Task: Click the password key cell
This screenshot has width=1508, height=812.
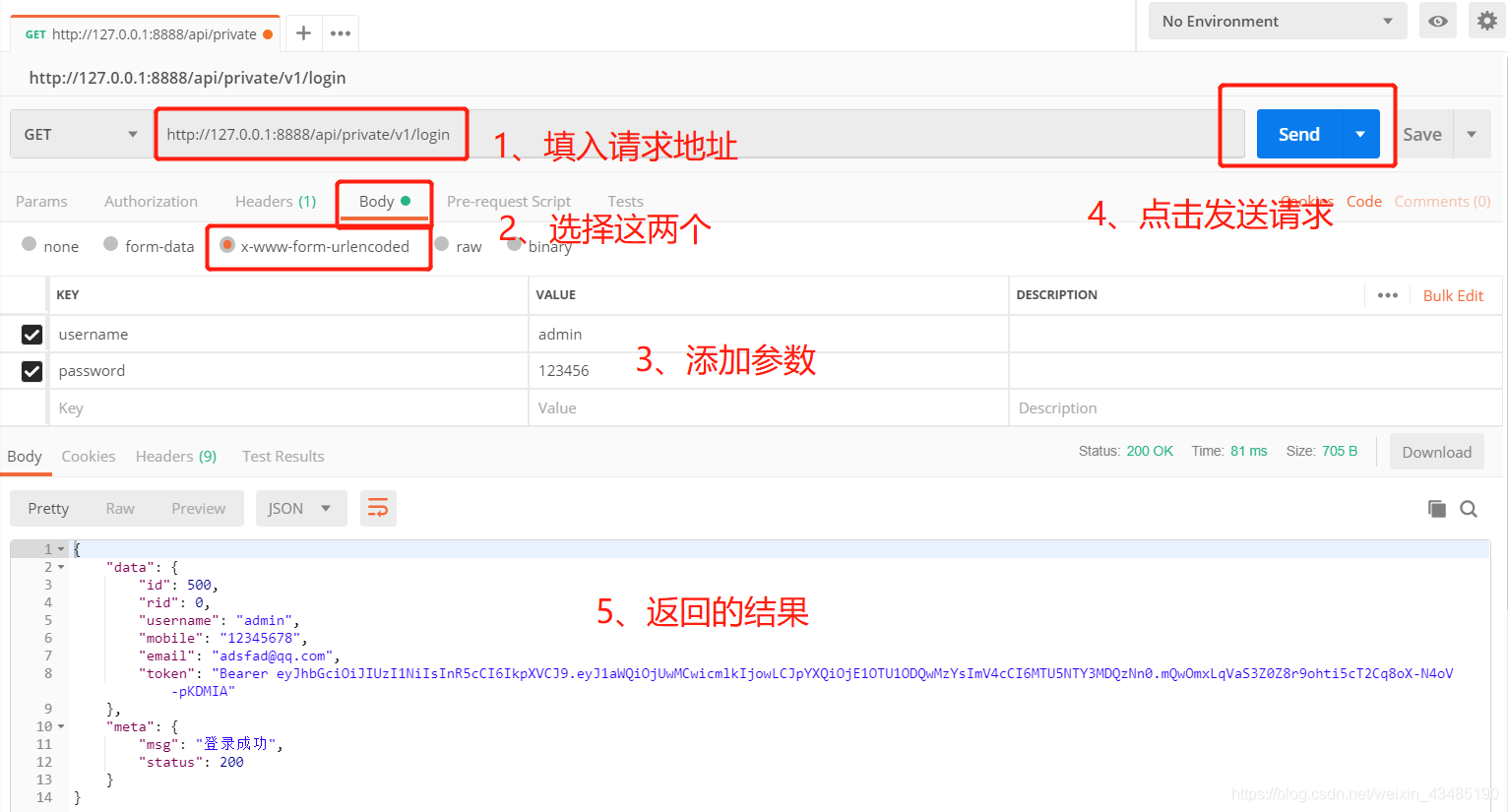Action: [288, 371]
